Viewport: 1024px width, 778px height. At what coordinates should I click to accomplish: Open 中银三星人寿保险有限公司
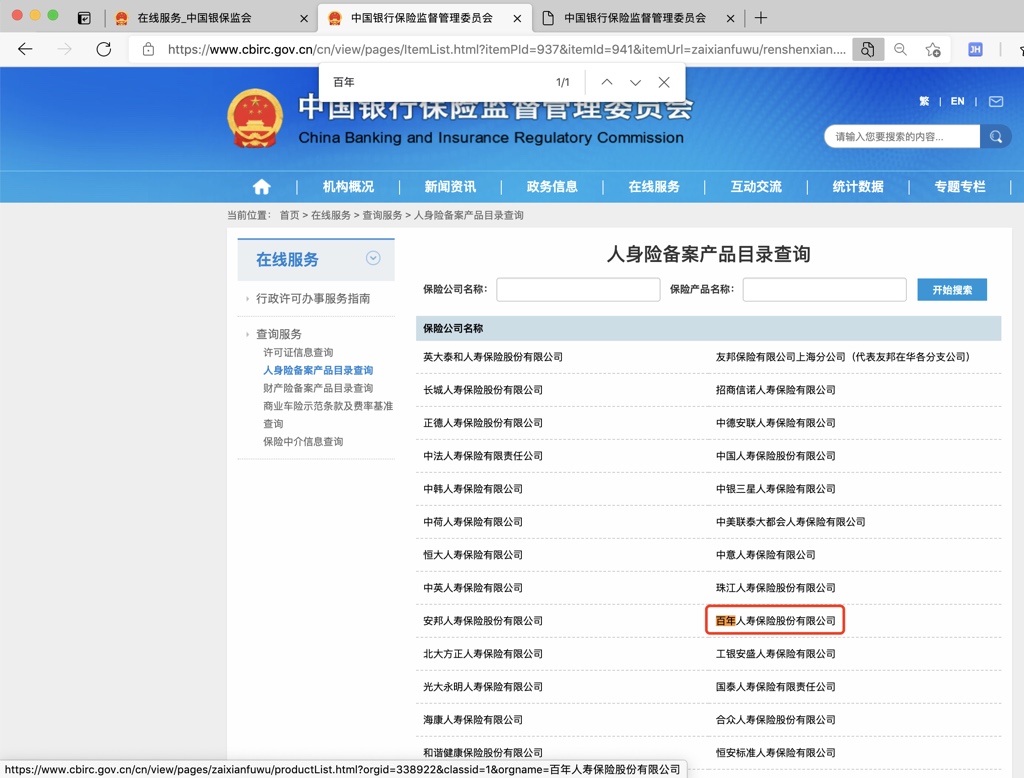click(x=775, y=489)
